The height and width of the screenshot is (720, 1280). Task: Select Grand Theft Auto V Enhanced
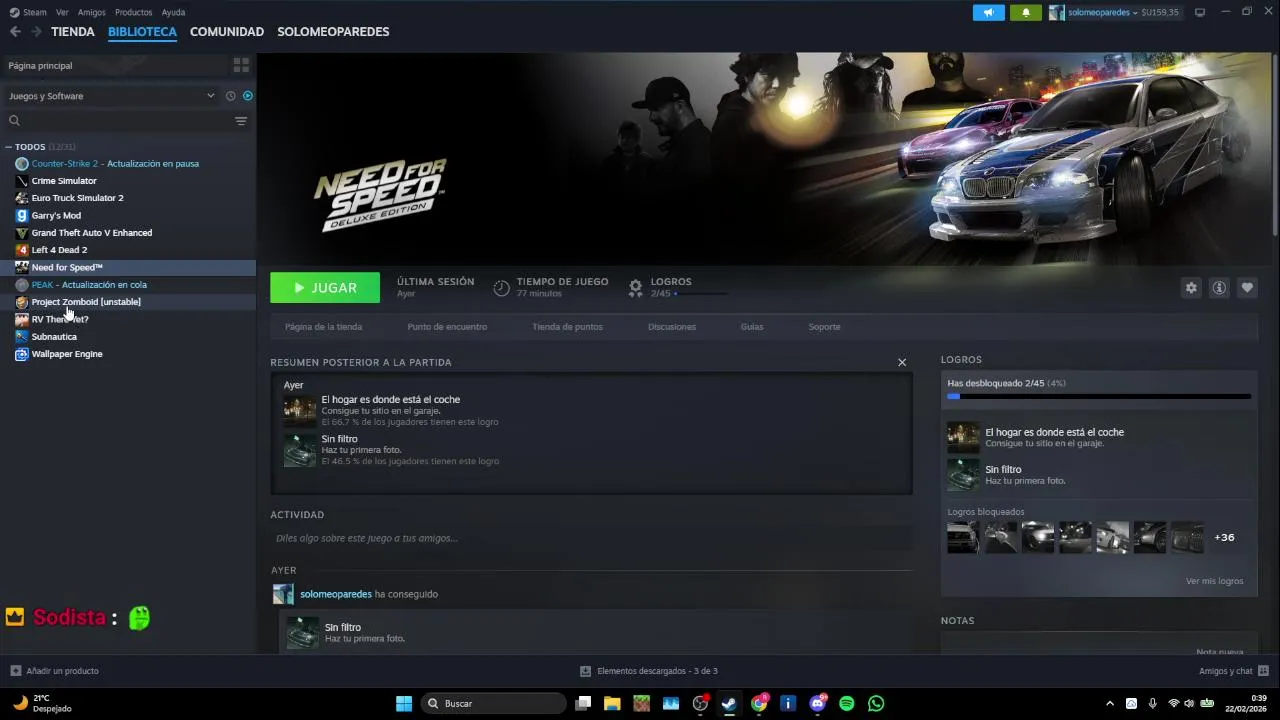click(x=128, y=233)
